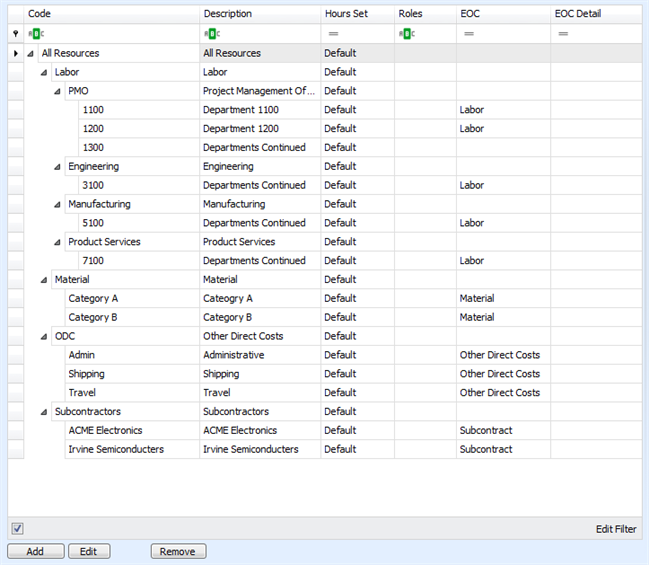Collapse the All Resources tree node
The width and height of the screenshot is (649, 565).
coord(32,54)
